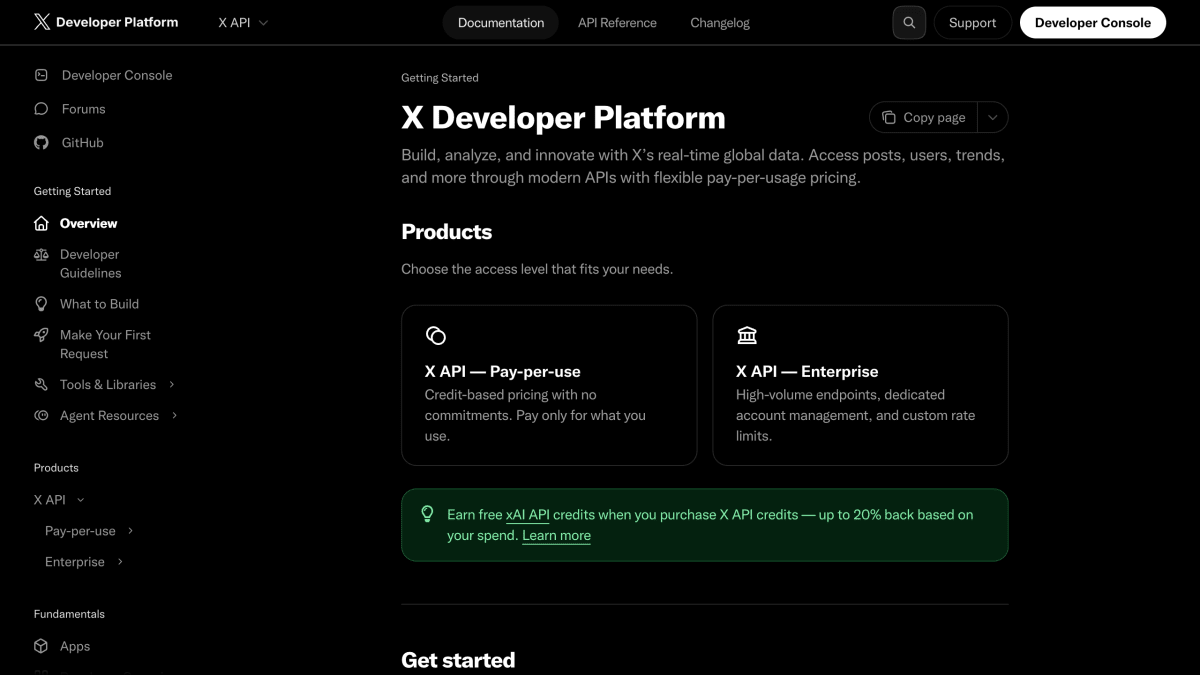
Task: Switch to the Documentation tab
Action: tap(501, 22)
